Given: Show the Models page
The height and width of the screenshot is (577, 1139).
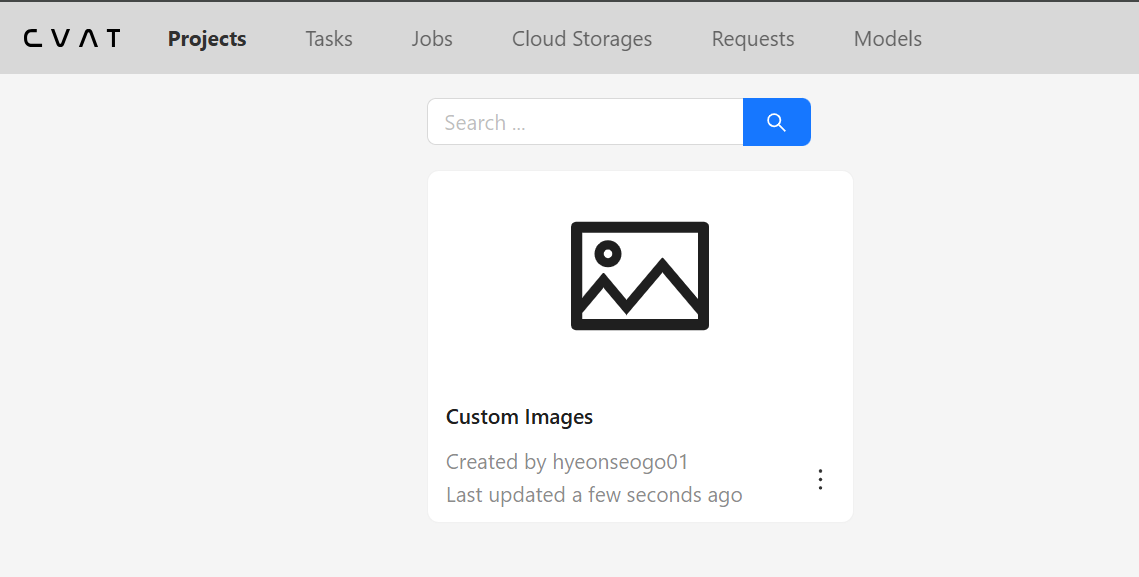Looking at the screenshot, I should 888,39.
